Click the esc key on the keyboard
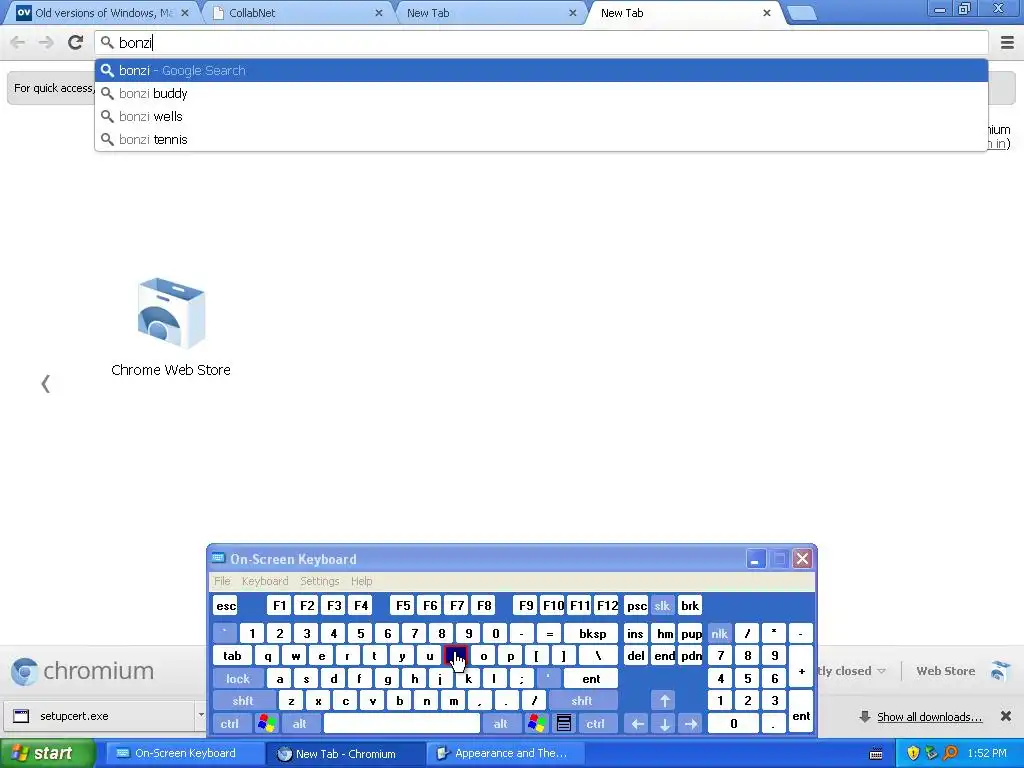Viewport: 1024px width, 768px height. coord(226,605)
